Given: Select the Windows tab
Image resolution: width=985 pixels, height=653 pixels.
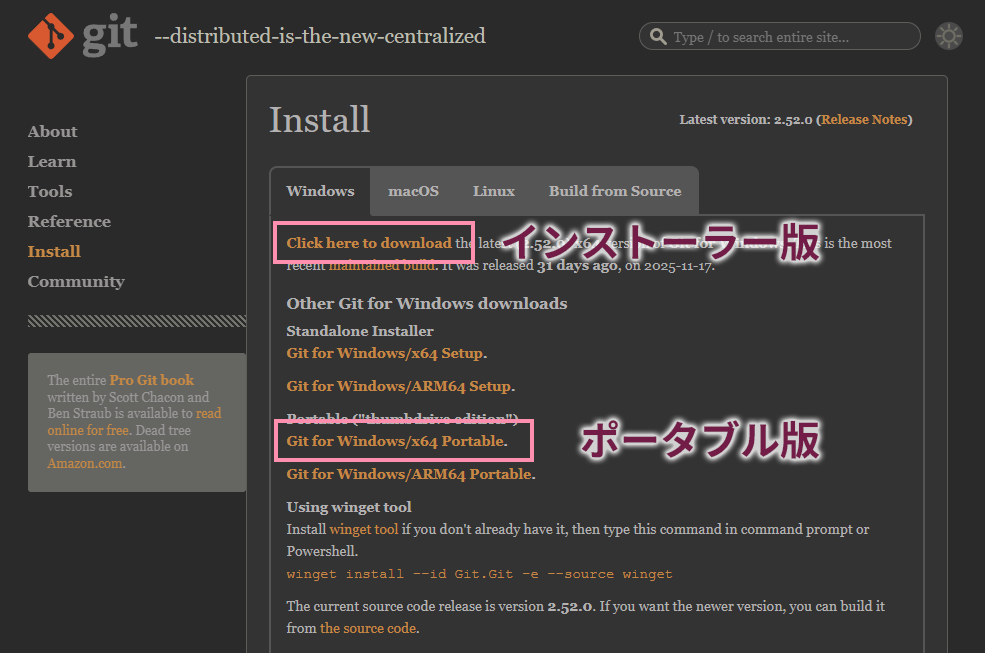Looking at the screenshot, I should (x=320, y=191).
